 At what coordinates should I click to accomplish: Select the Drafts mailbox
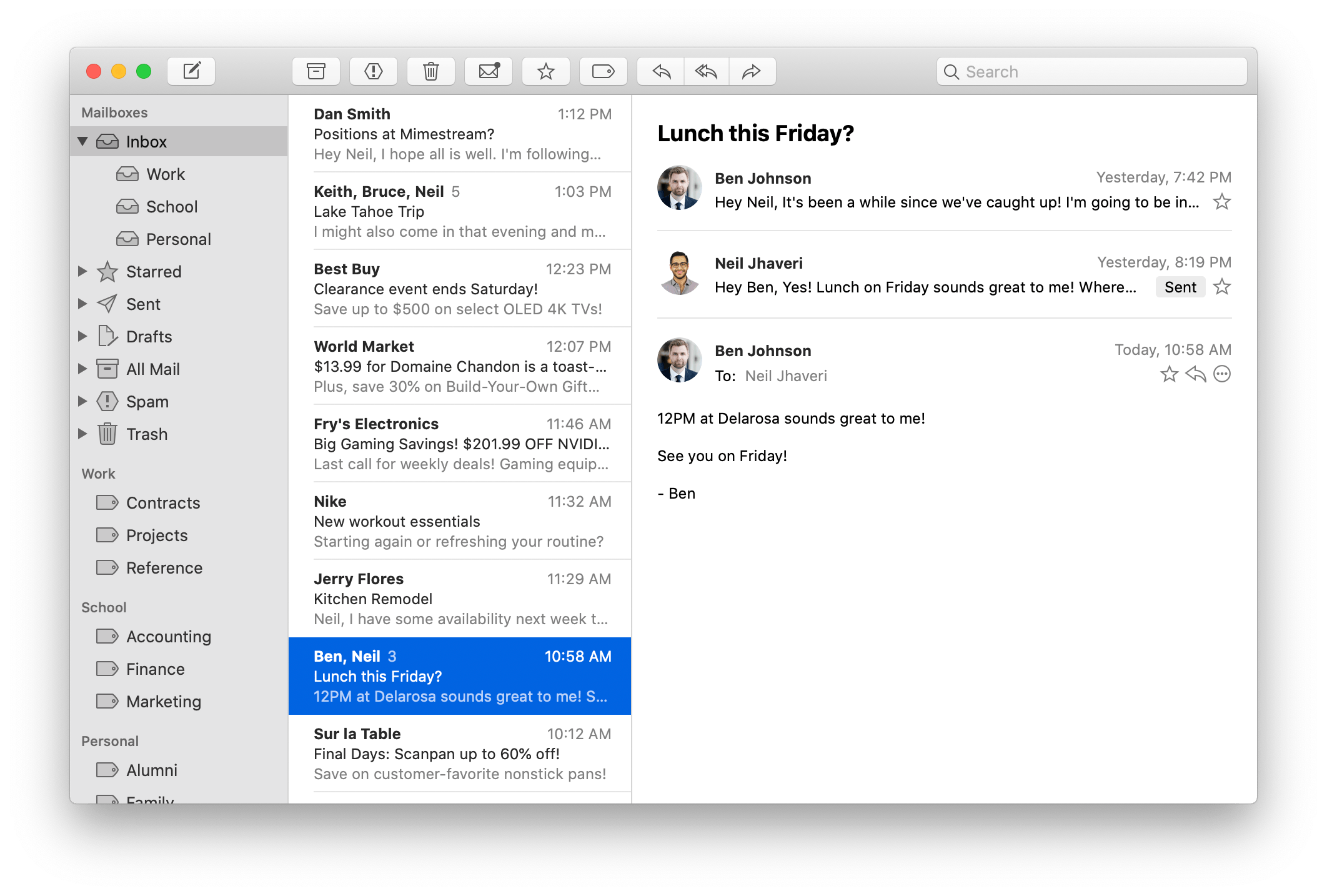179,336
